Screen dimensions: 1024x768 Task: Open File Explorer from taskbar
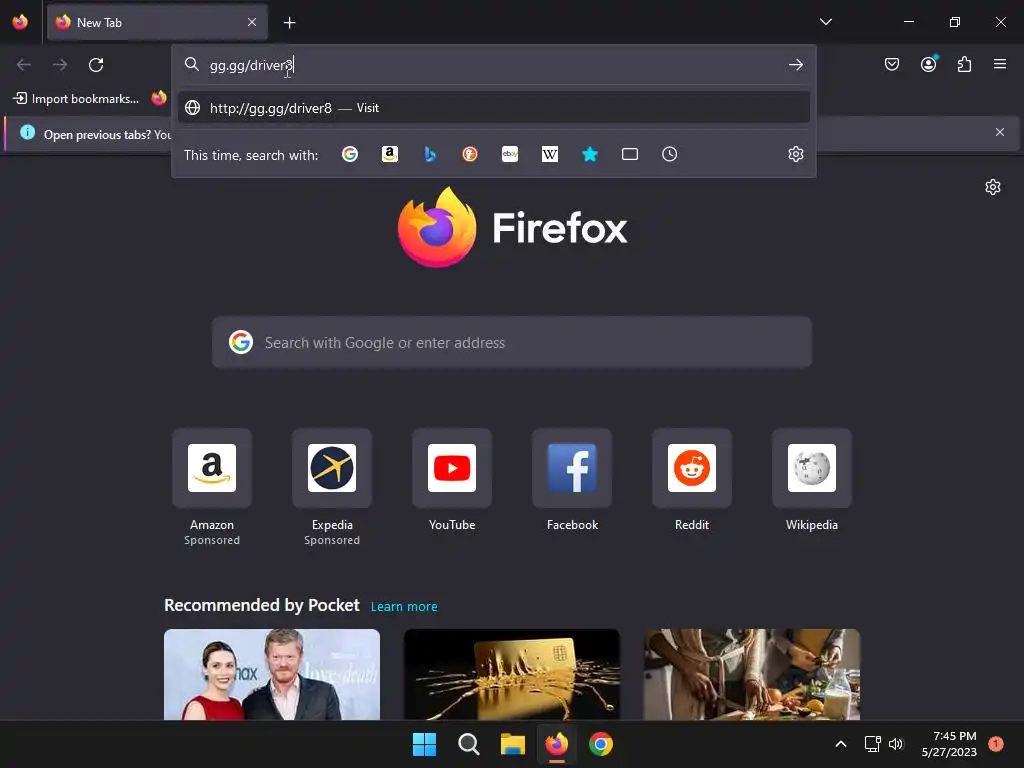click(513, 744)
